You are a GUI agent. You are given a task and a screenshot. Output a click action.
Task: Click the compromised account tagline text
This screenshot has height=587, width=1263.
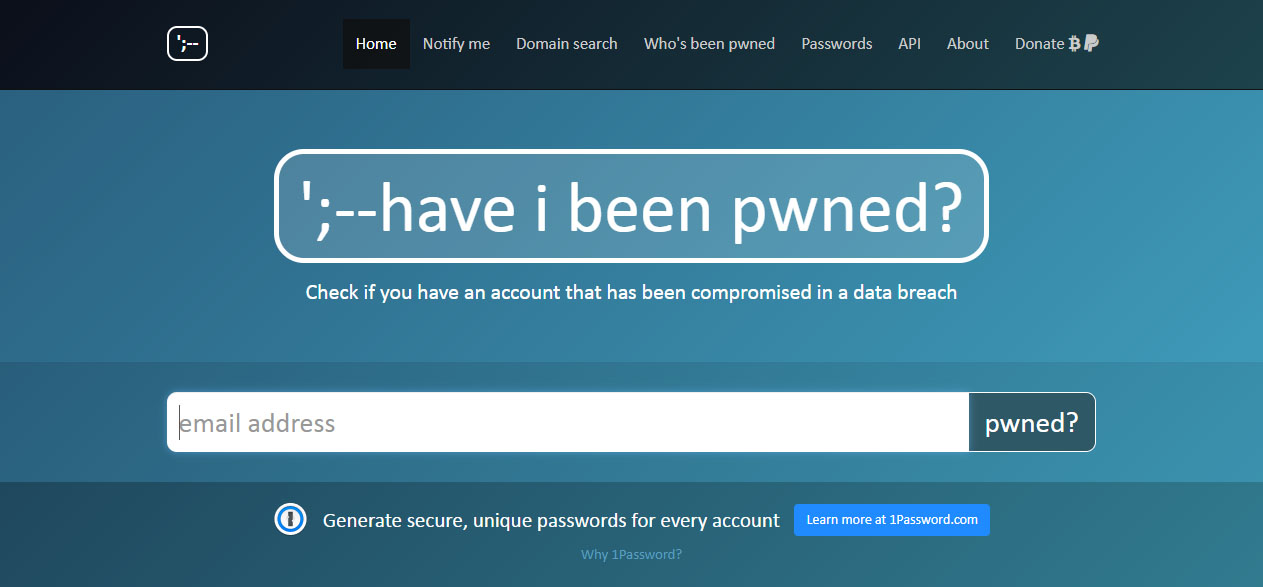[x=631, y=293]
